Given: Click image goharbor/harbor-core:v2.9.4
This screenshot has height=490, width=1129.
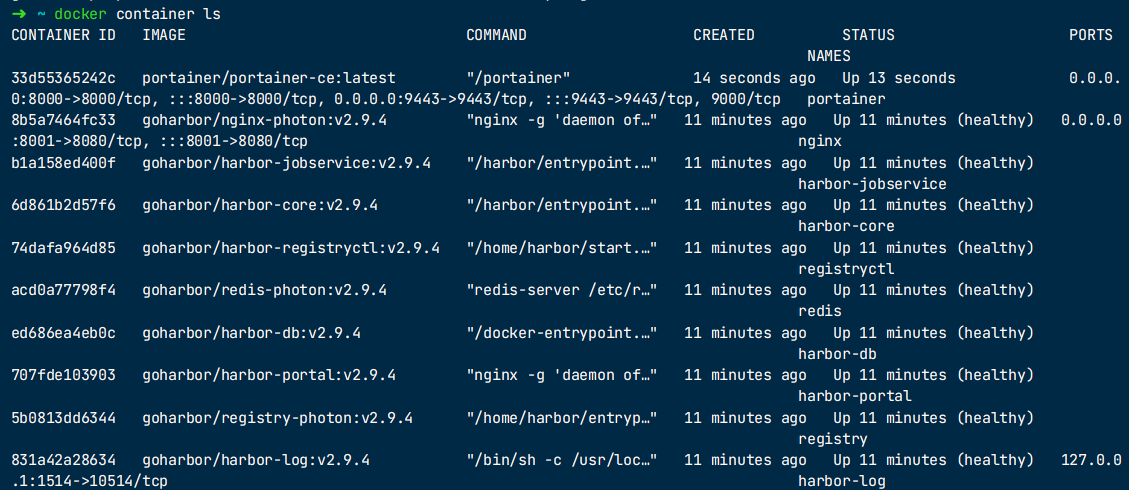Looking at the screenshot, I should pos(261,205).
